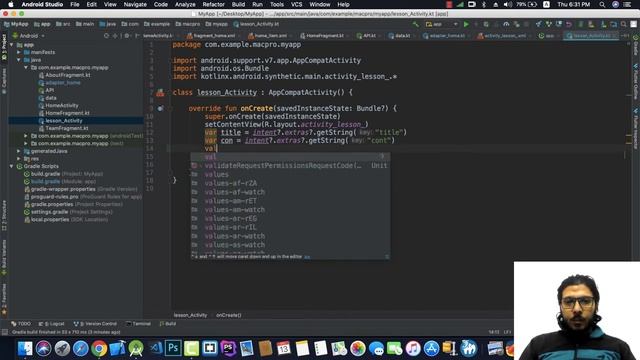Run the app with green play button
Image resolution: width=640 pixels, height=360 pixels.
466,24
